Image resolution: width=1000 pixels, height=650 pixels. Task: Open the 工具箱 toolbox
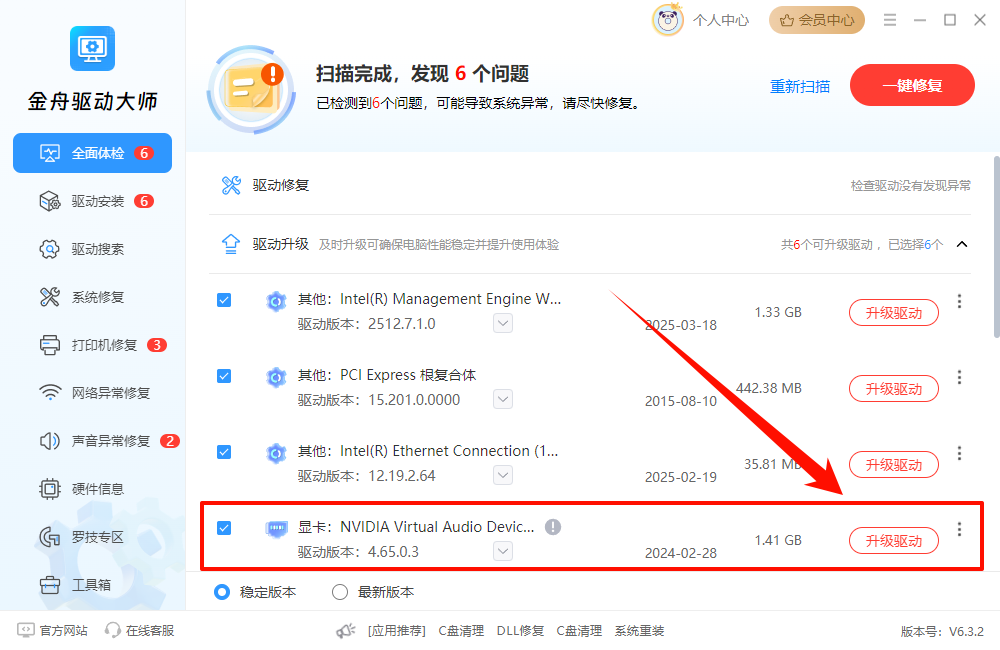coord(92,585)
